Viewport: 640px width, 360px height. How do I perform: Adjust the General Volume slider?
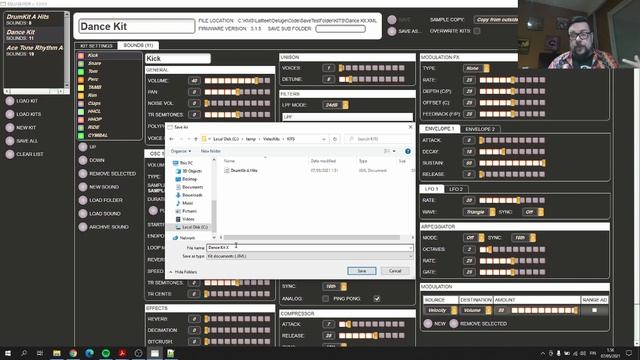coord(237,81)
